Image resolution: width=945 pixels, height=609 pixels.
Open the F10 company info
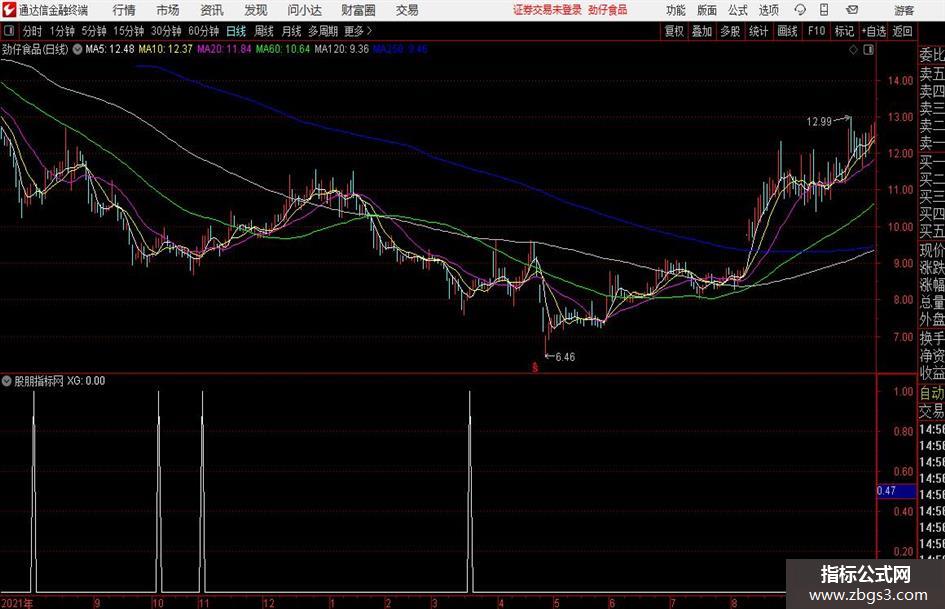click(x=816, y=31)
